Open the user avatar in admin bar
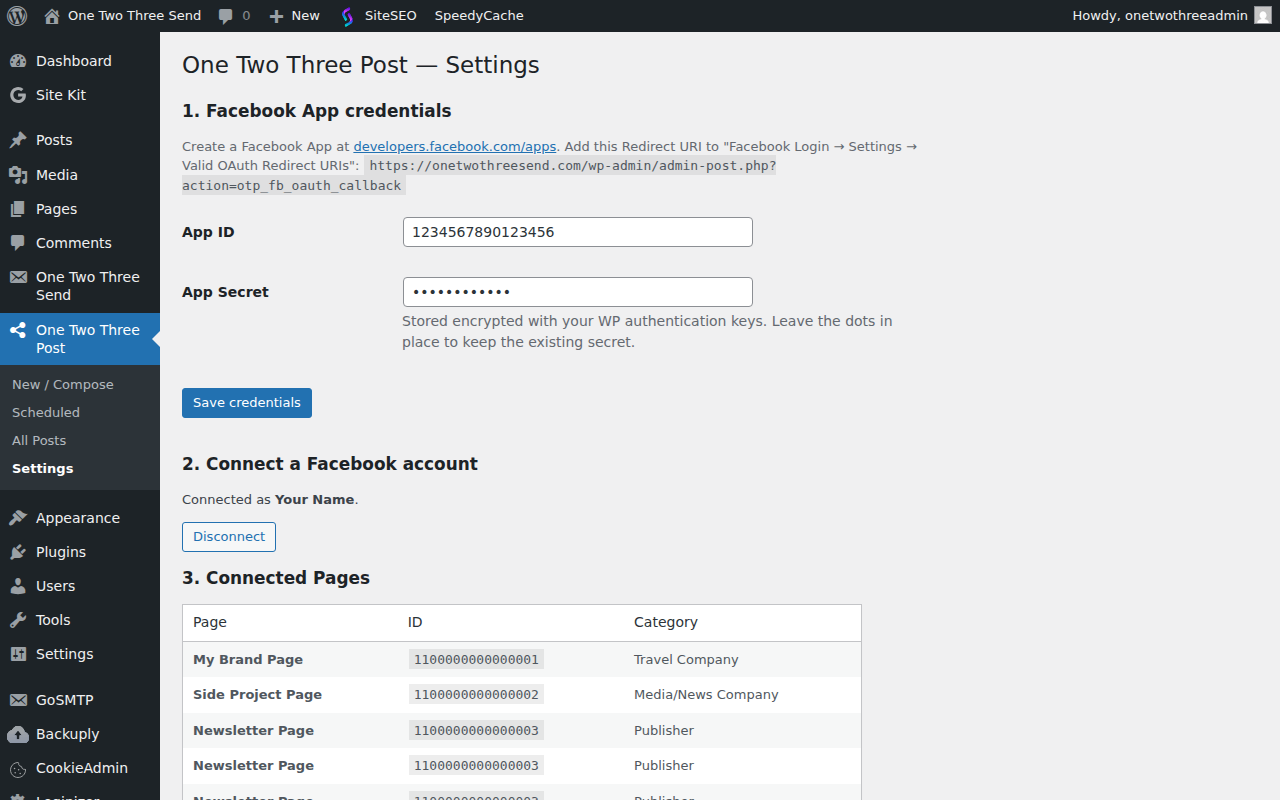1280x800 pixels. (x=1263, y=16)
